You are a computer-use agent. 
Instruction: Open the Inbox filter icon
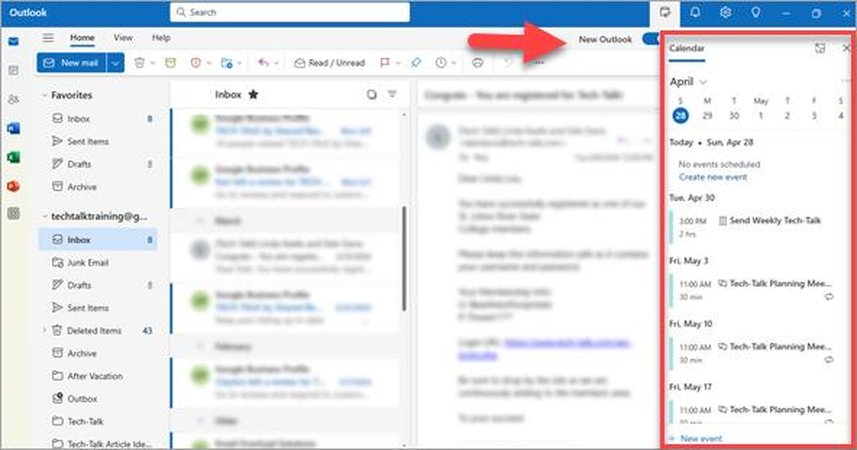[392, 94]
